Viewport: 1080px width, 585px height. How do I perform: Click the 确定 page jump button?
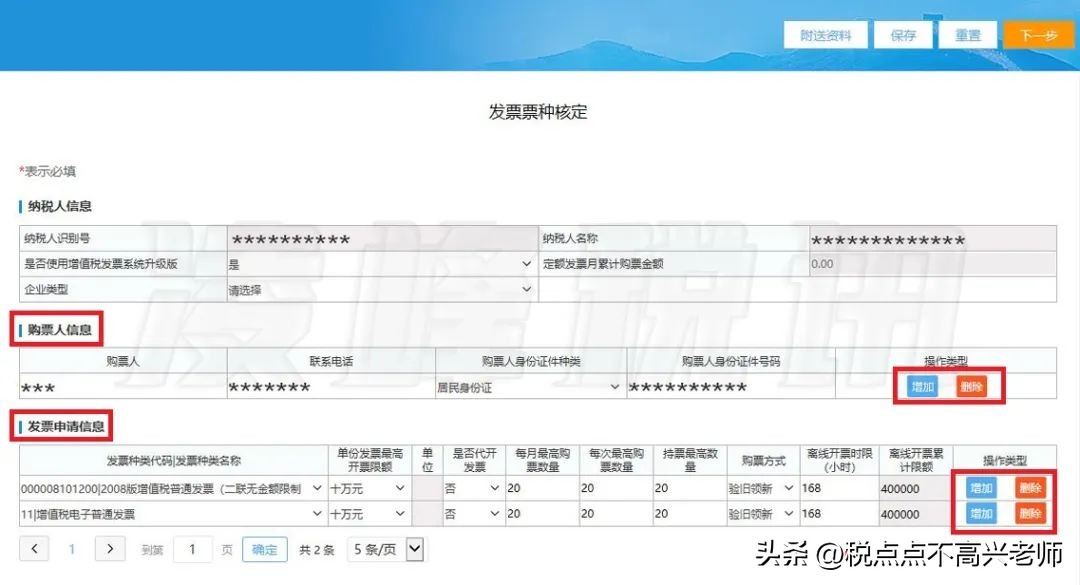pos(264,548)
